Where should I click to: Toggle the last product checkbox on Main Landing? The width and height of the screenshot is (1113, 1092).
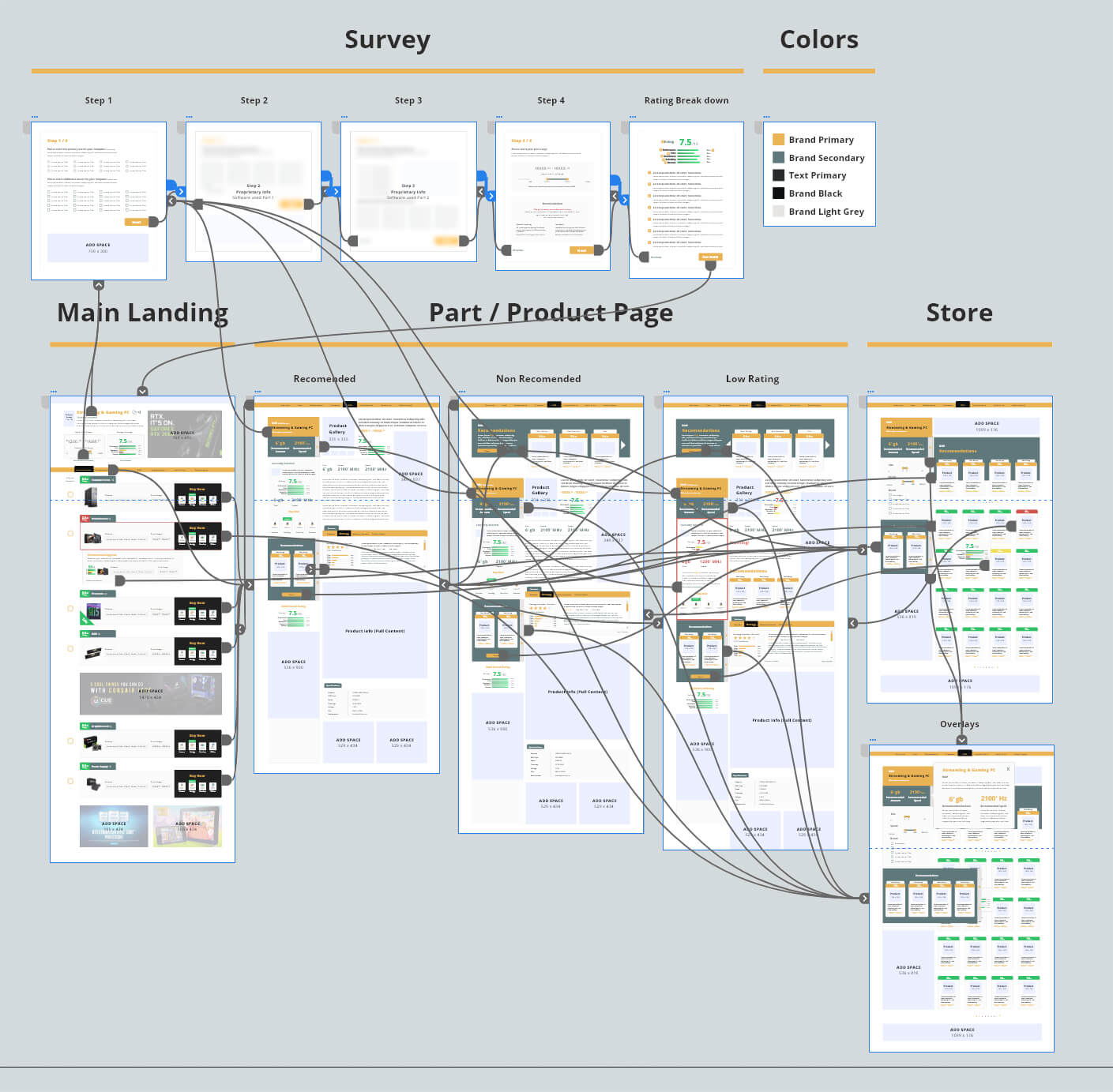[70, 782]
